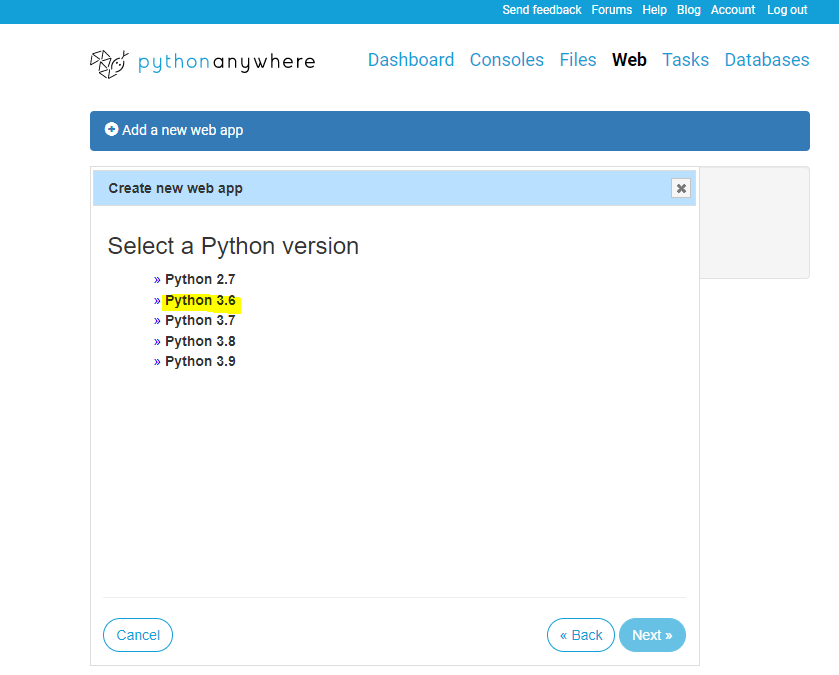Go to the Tasks tab
Viewport: 839px width, 675px height.
pyautogui.click(x=685, y=60)
